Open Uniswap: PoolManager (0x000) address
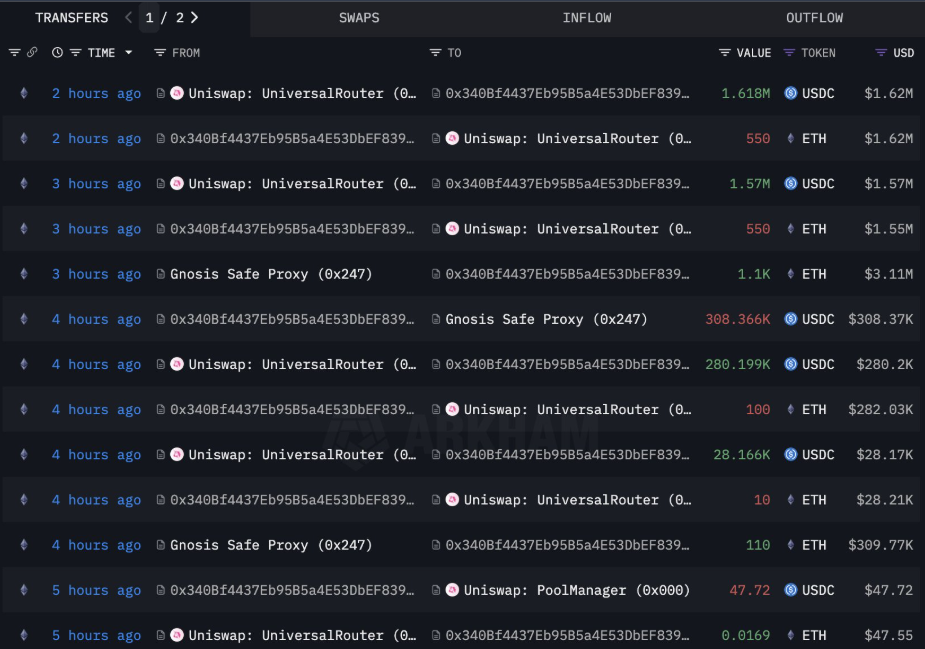Image resolution: width=925 pixels, height=649 pixels. [576, 590]
